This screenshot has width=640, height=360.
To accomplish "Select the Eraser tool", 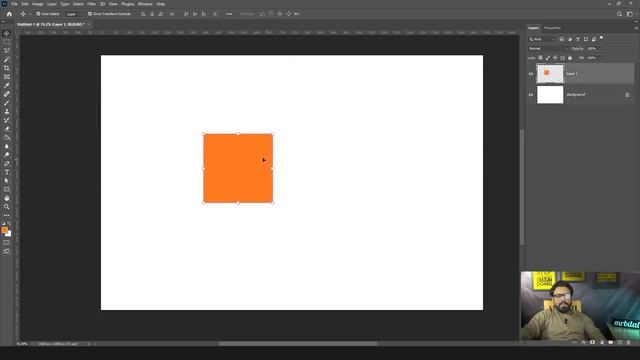I will point(7,129).
